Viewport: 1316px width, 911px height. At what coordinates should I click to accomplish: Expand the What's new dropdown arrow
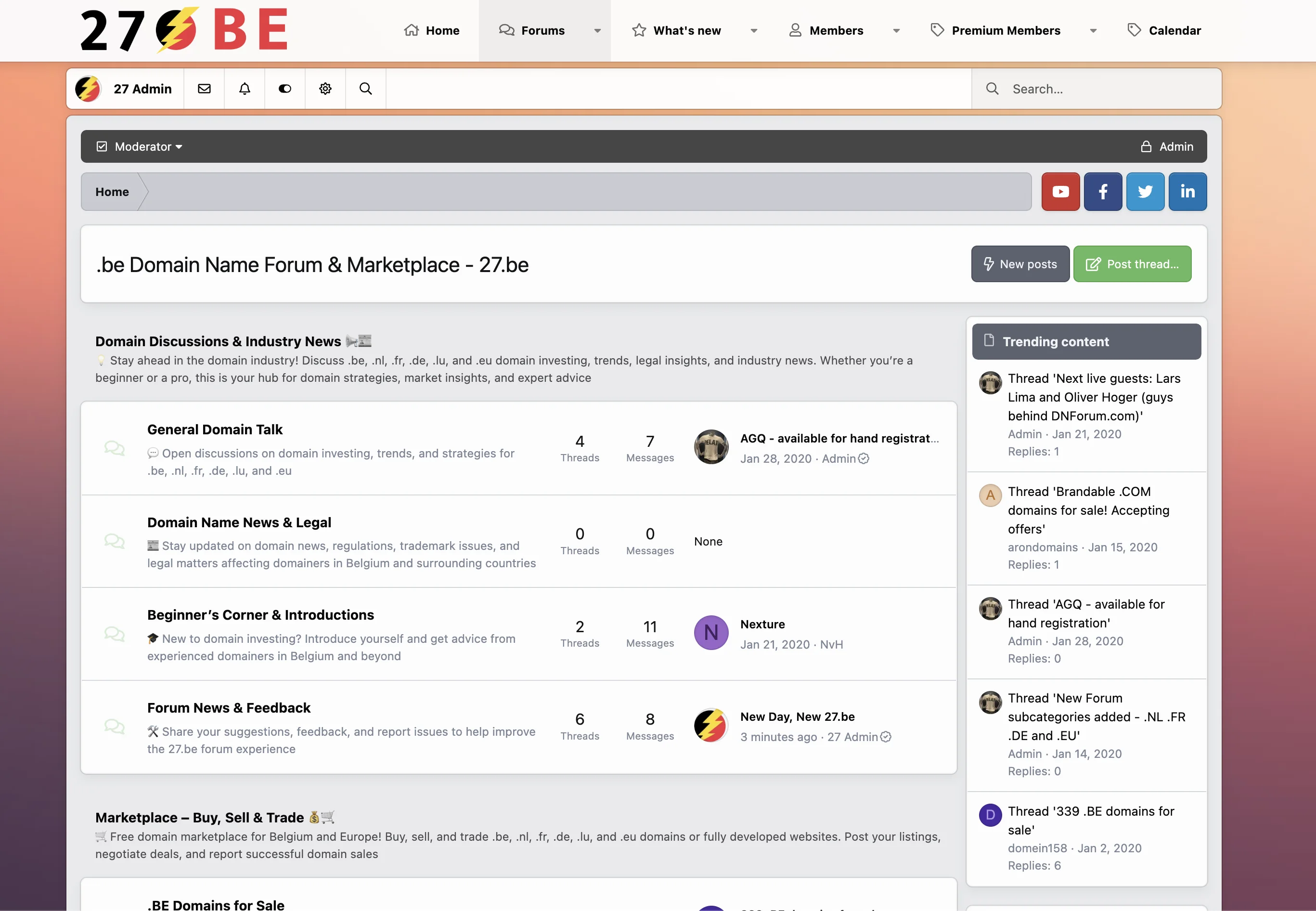(x=753, y=31)
